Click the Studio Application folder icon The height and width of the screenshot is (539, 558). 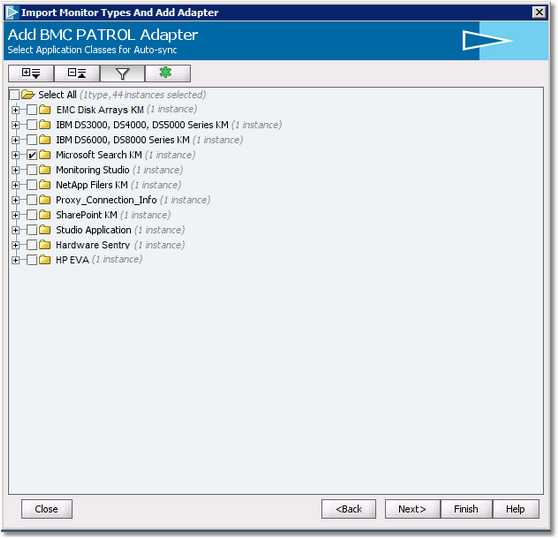45,229
